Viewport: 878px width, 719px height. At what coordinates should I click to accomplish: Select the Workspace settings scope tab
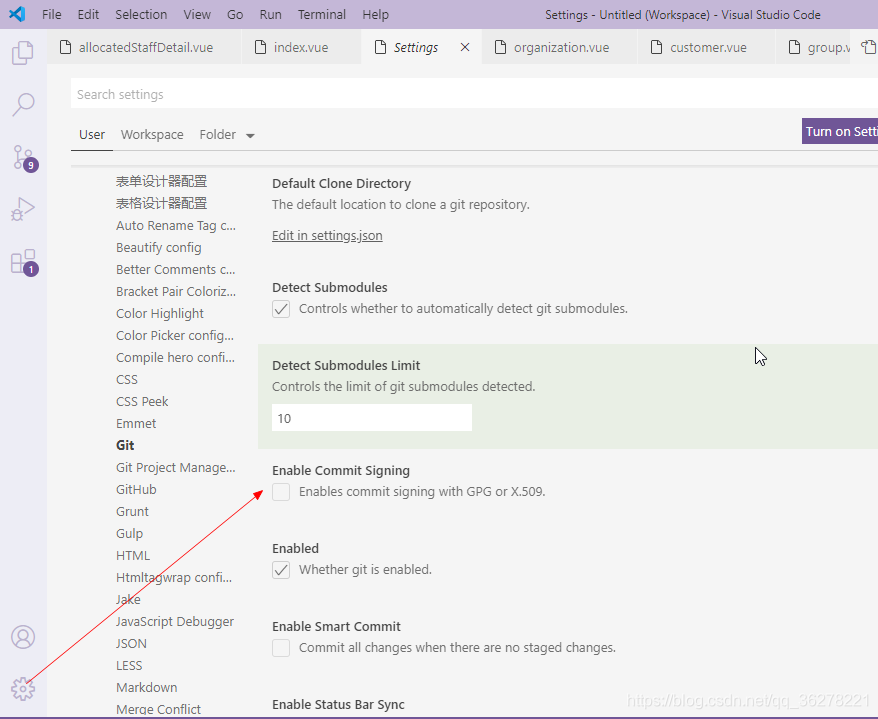(x=152, y=135)
